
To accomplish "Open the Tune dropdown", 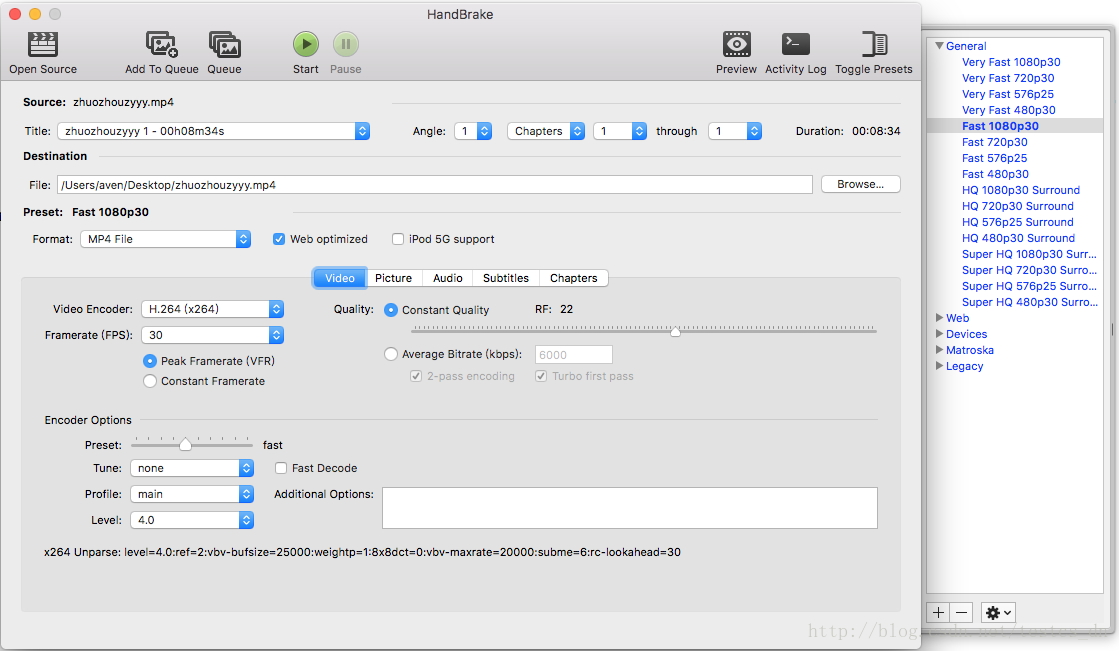I will pyautogui.click(x=192, y=468).
